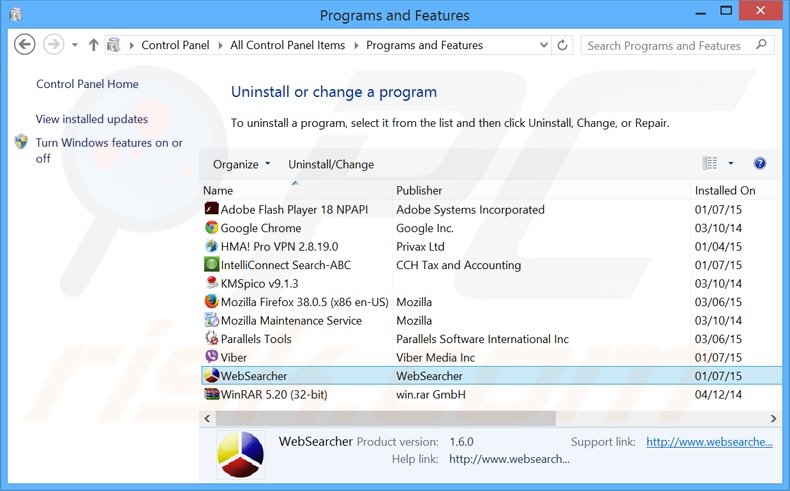Expand arrow after Control Panel breadcrumb
790x491 pixels.
click(x=220, y=45)
